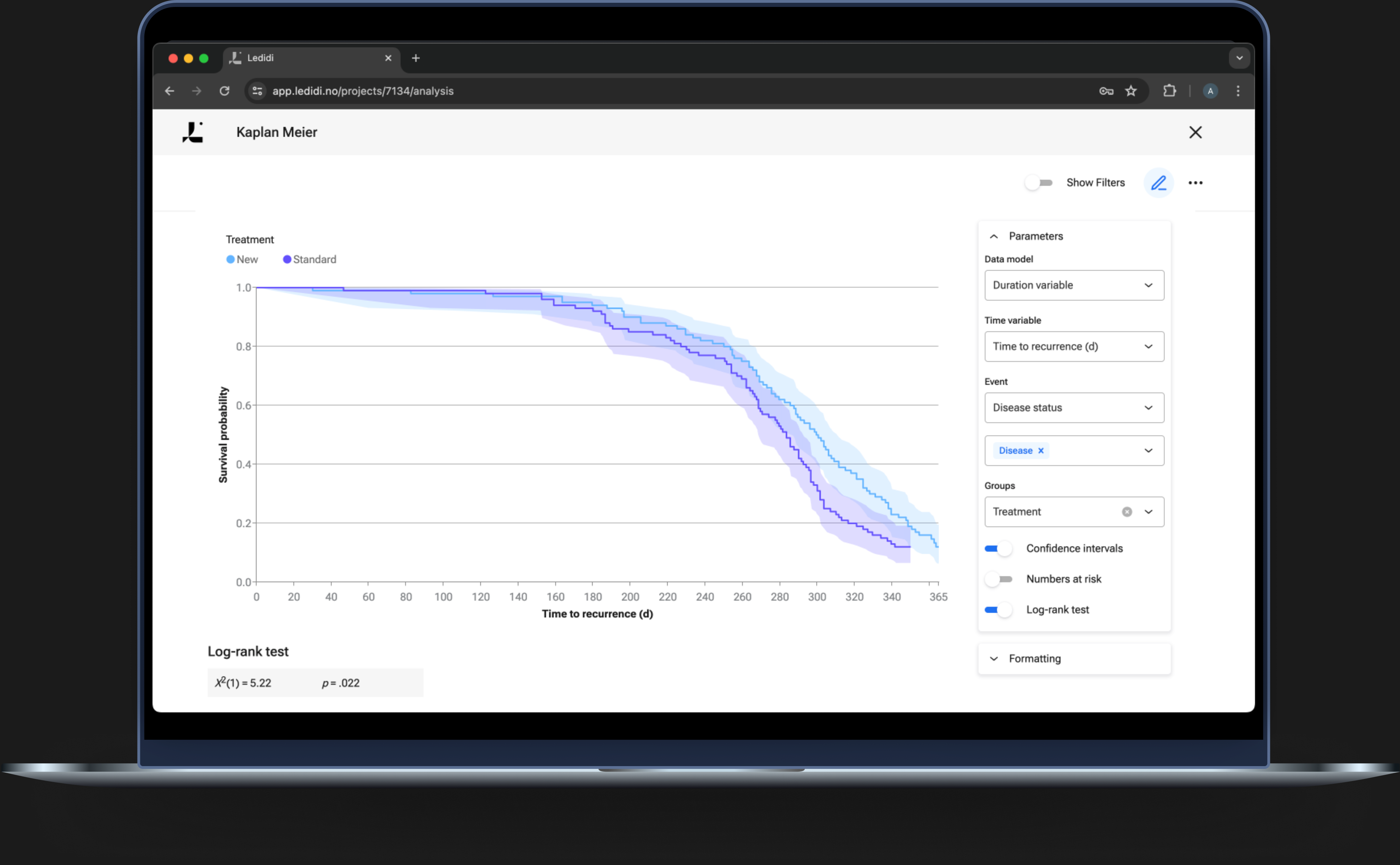Enable the Show Filters toggle

(x=1039, y=183)
